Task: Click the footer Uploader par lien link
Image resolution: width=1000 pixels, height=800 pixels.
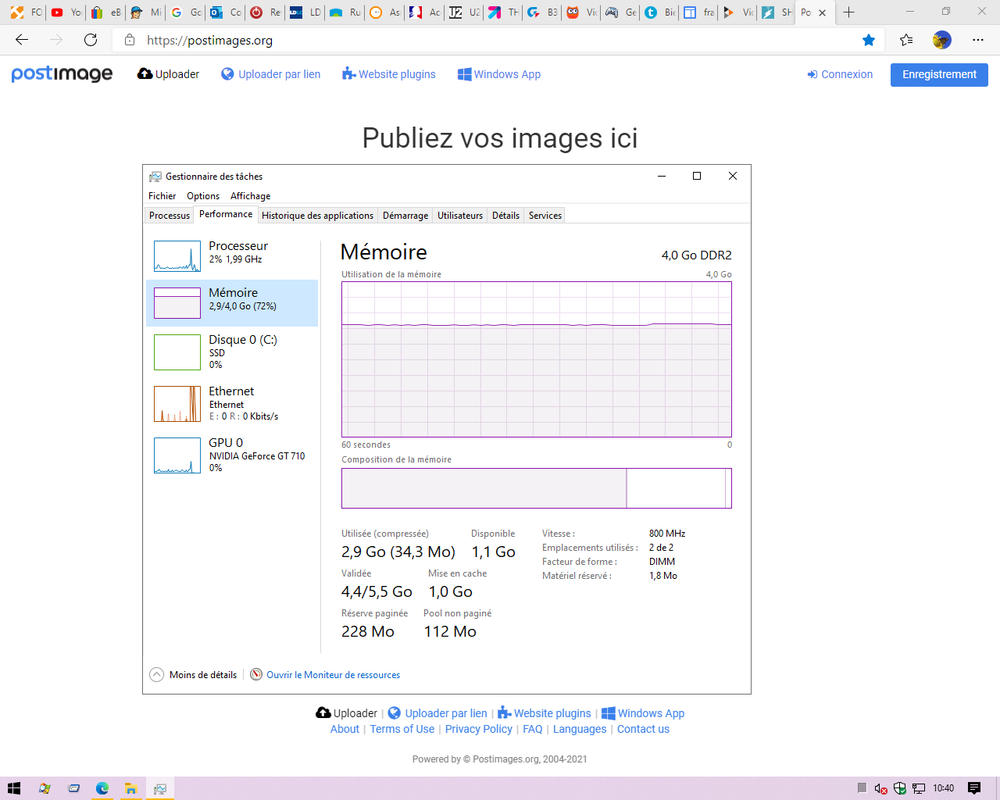Action: coord(438,713)
